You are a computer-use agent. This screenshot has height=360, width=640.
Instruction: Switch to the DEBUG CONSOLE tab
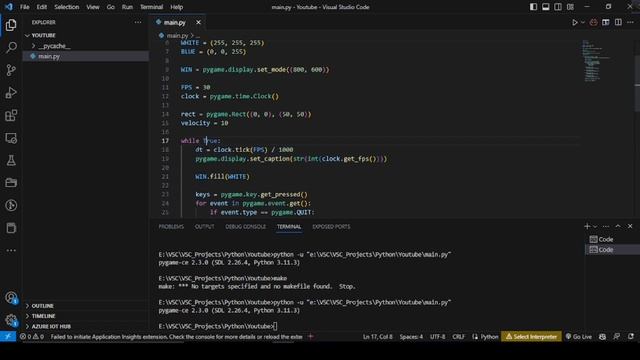pyautogui.click(x=246, y=227)
